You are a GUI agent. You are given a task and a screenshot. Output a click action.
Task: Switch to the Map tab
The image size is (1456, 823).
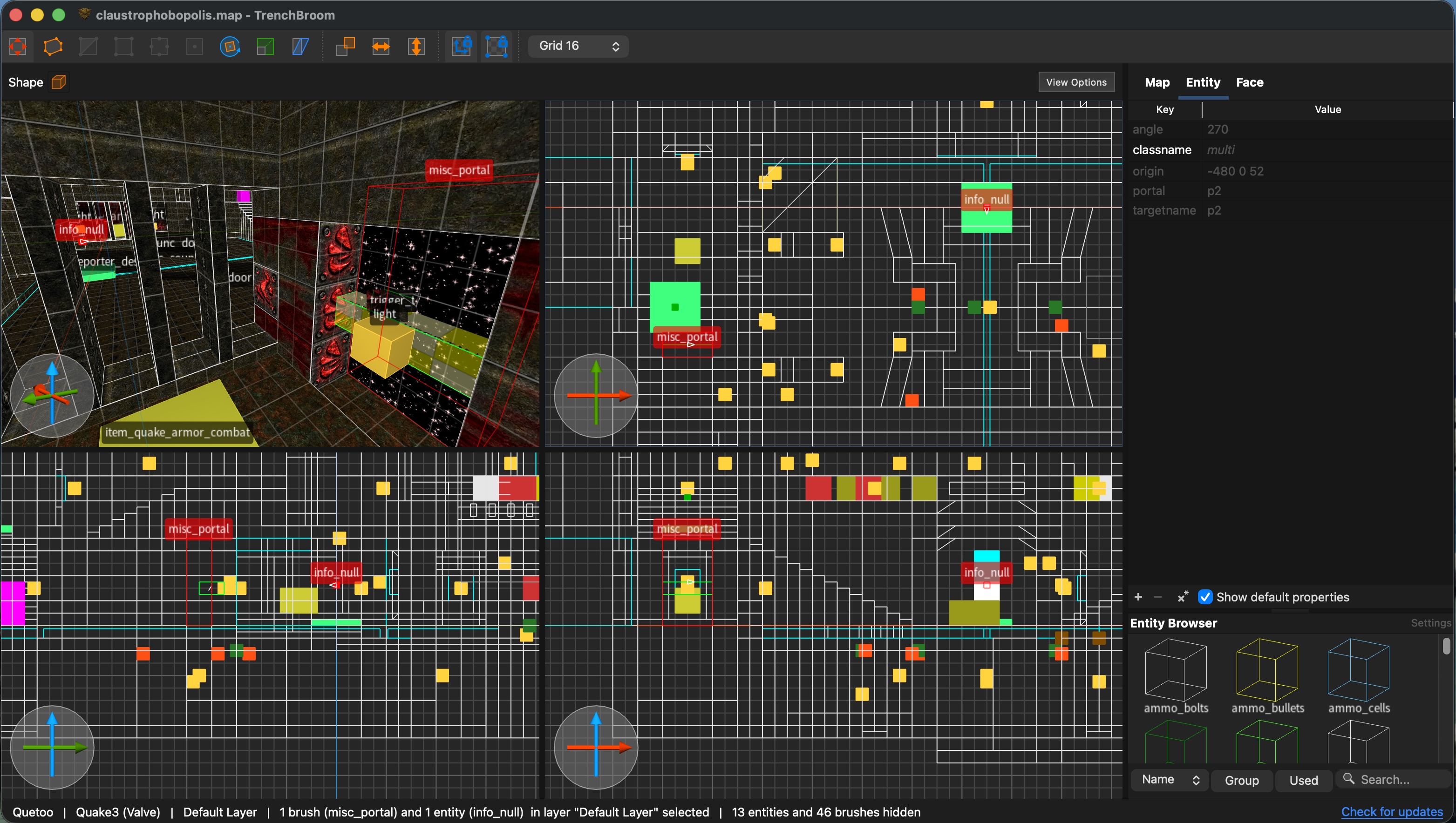click(x=1157, y=82)
